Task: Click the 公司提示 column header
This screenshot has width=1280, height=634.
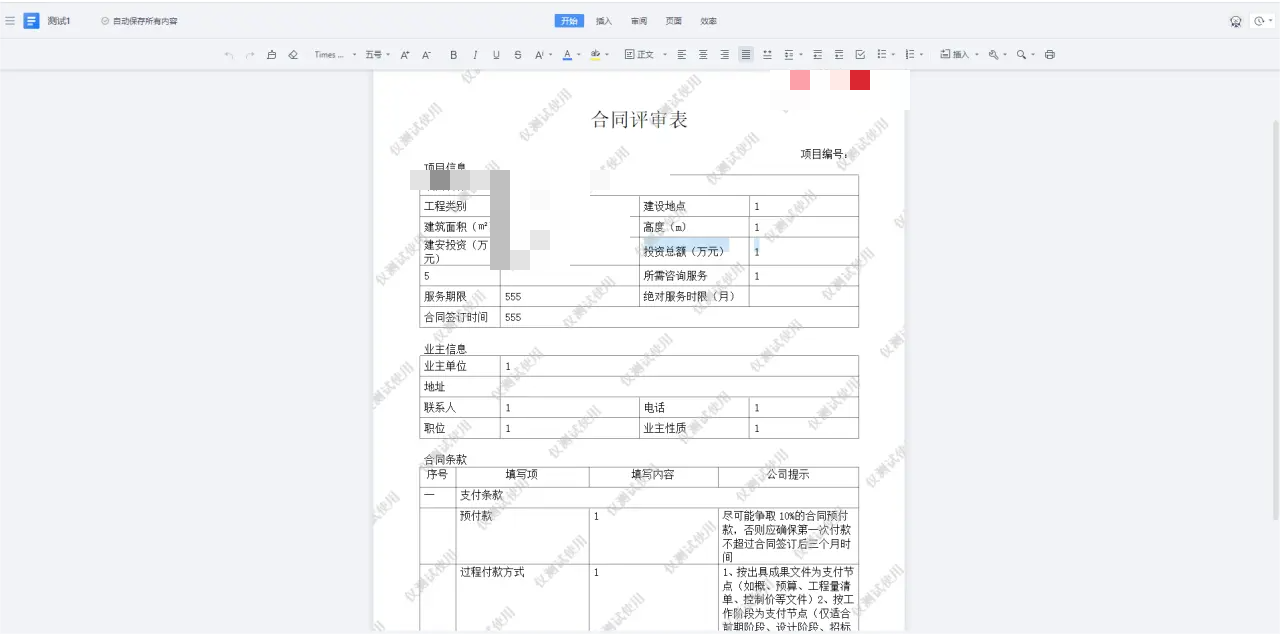Action: click(x=788, y=475)
